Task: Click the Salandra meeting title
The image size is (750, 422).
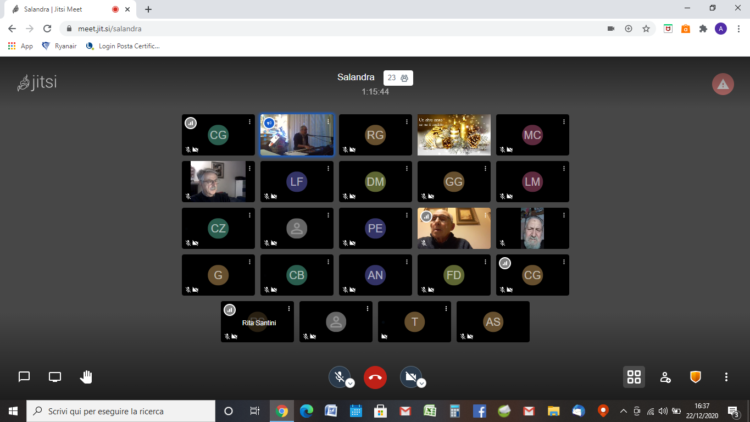Action: [355, 77]
